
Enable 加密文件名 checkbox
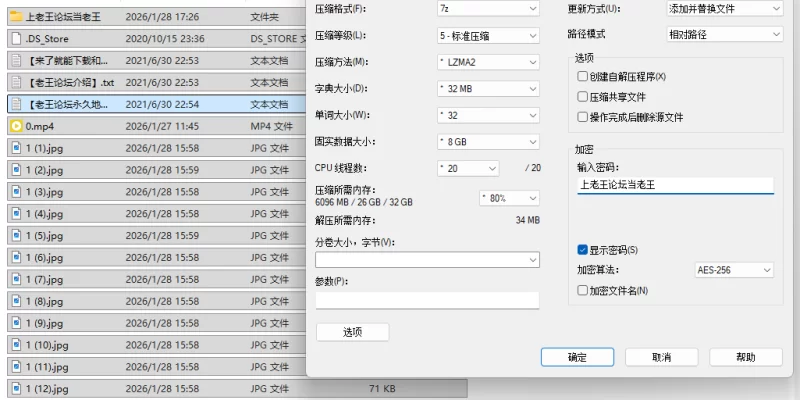(582, 291)
